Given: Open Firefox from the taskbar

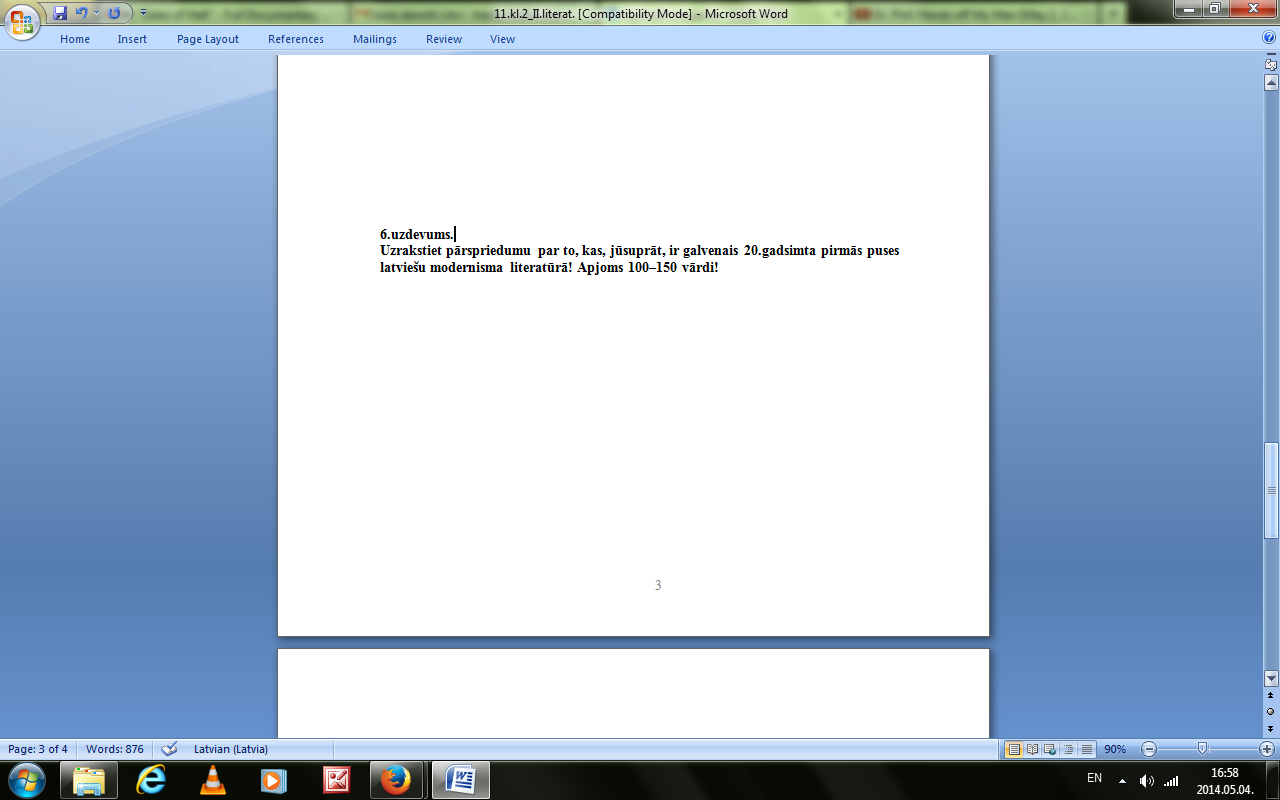Looking at the screenshot, I should (x=397, y=780).
